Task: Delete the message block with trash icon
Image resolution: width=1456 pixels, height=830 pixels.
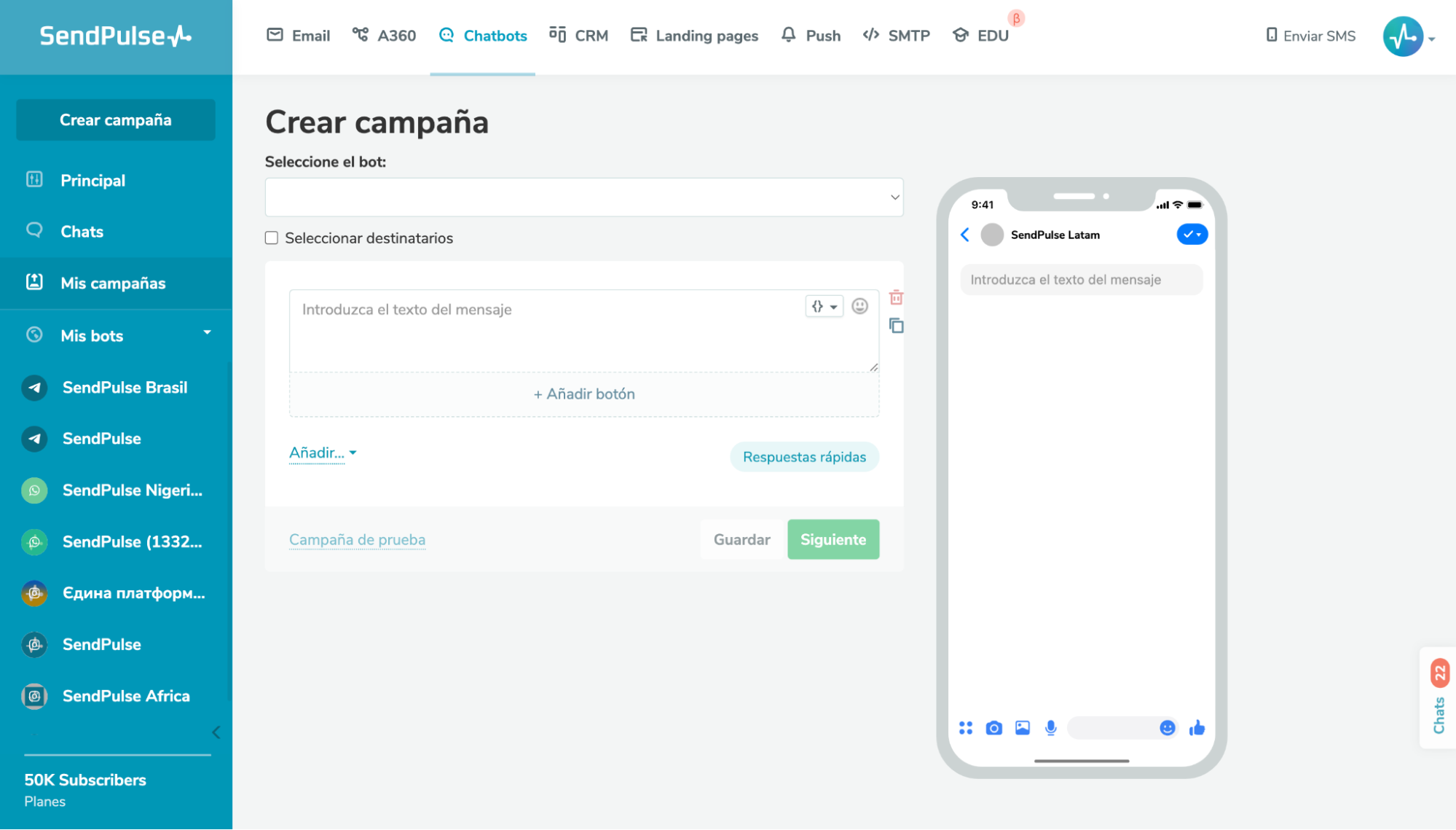Action: tap(897, 298)
